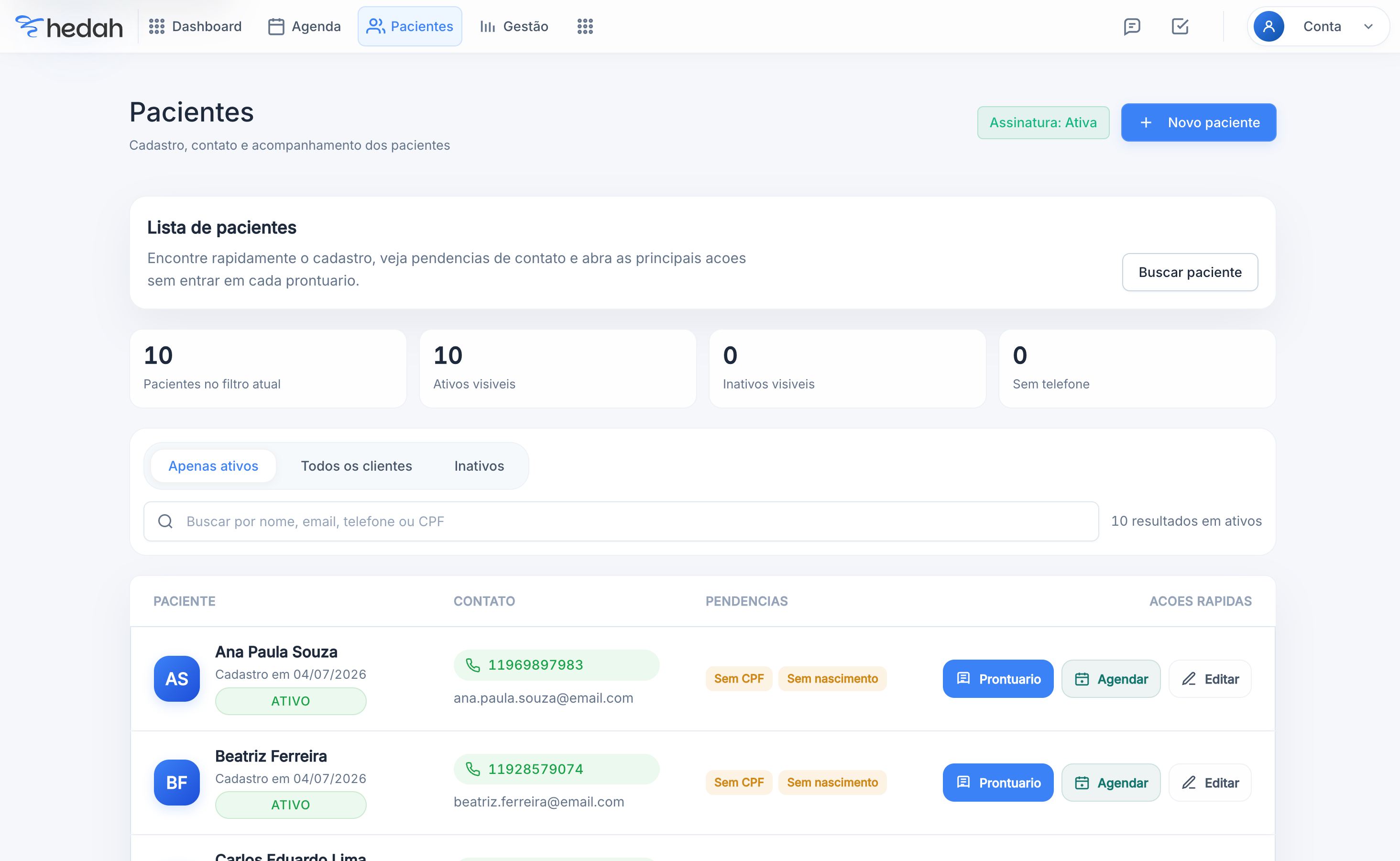
Task: Click the name Beatriz Ferreira
Action: click(271, 756)
